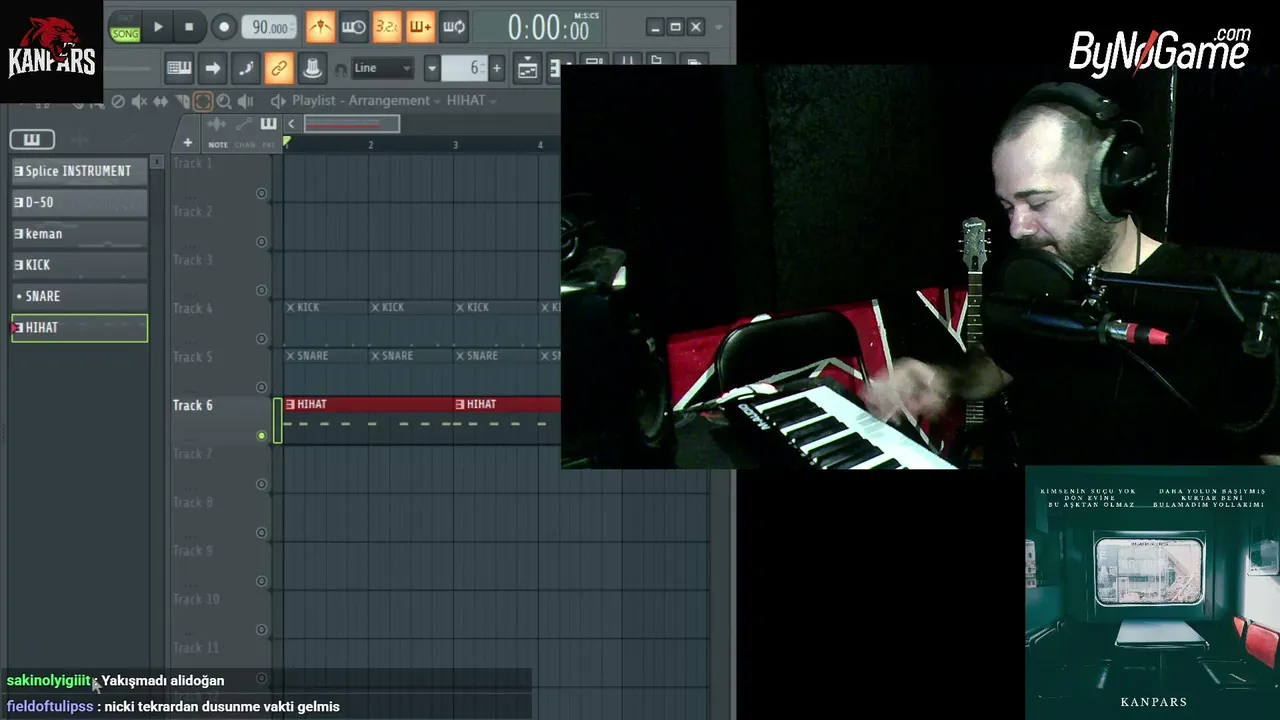Open the dropdown arrow beside the window buttons
This screenshot has width=1280, height=720.
717,27
